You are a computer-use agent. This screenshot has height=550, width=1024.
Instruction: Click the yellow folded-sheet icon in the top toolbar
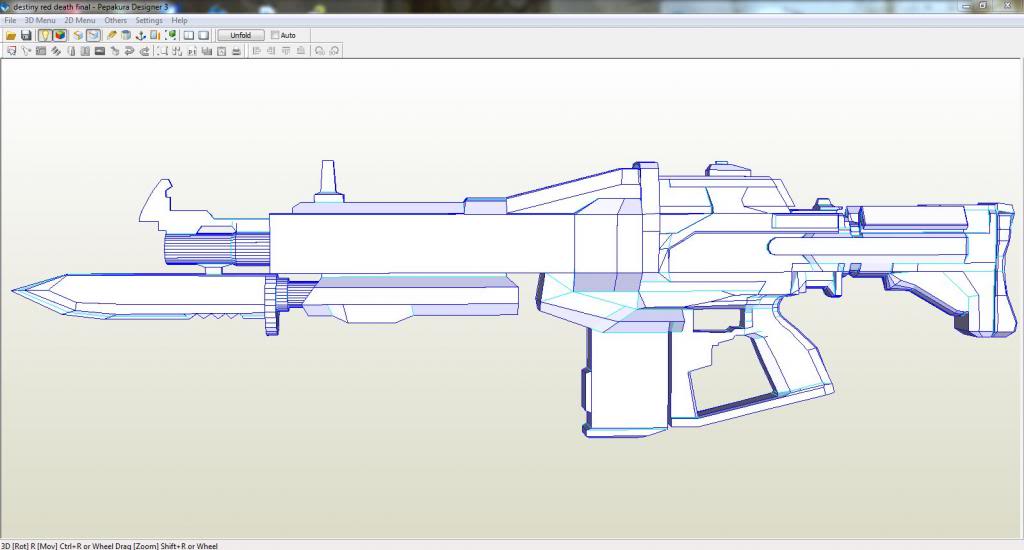[78, 35]
